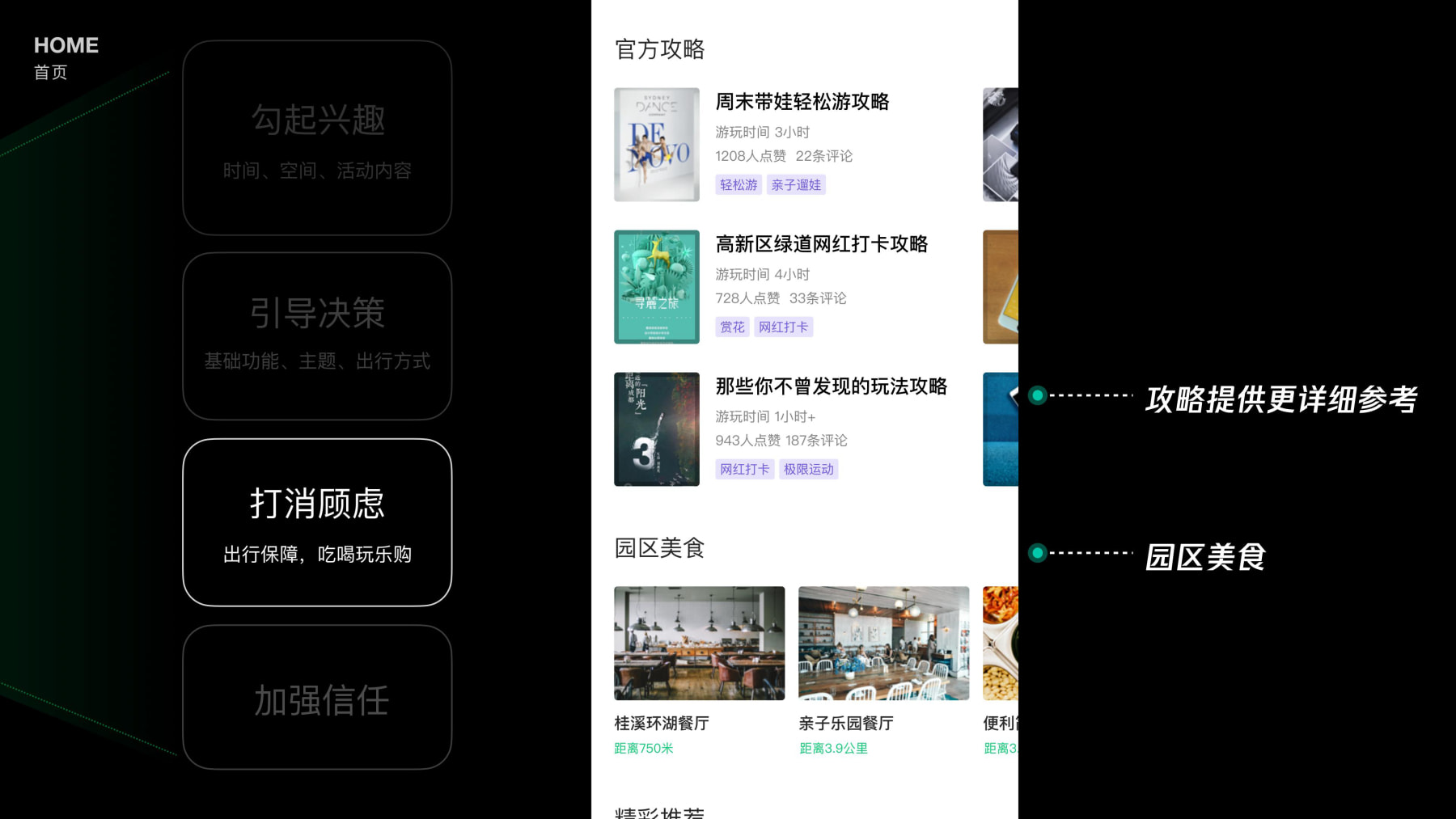Expand the 精彩推荐 section at bottom
Viewport: 1456px width, 819px height.
659,813
